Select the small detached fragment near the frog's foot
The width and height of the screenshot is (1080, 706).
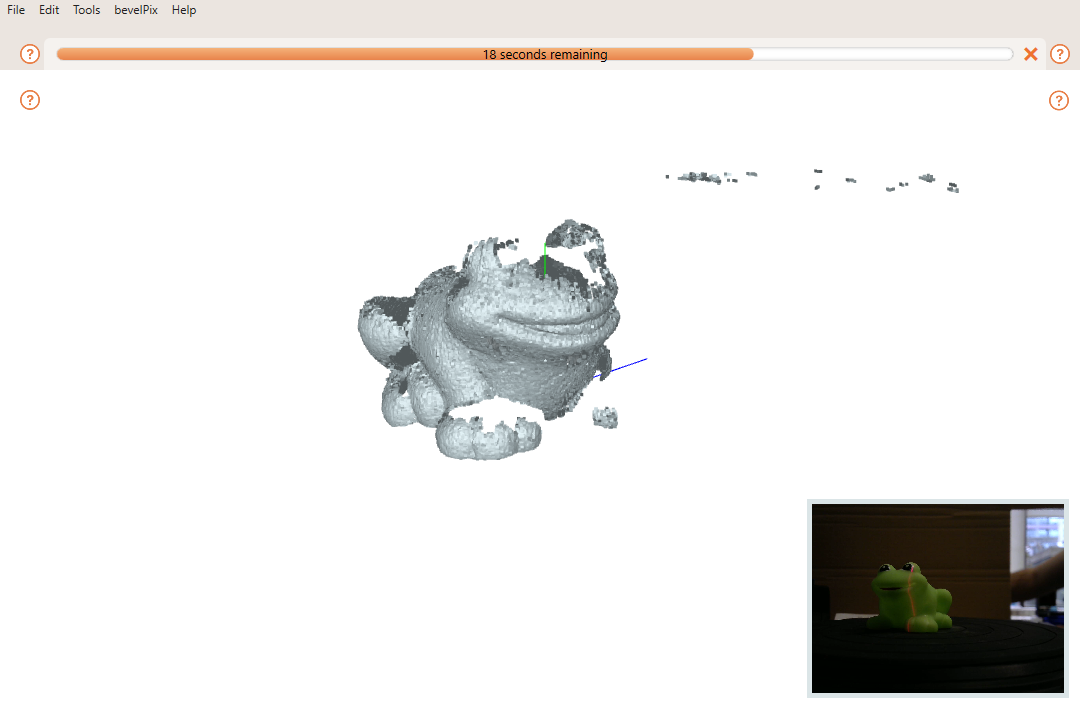605,417
